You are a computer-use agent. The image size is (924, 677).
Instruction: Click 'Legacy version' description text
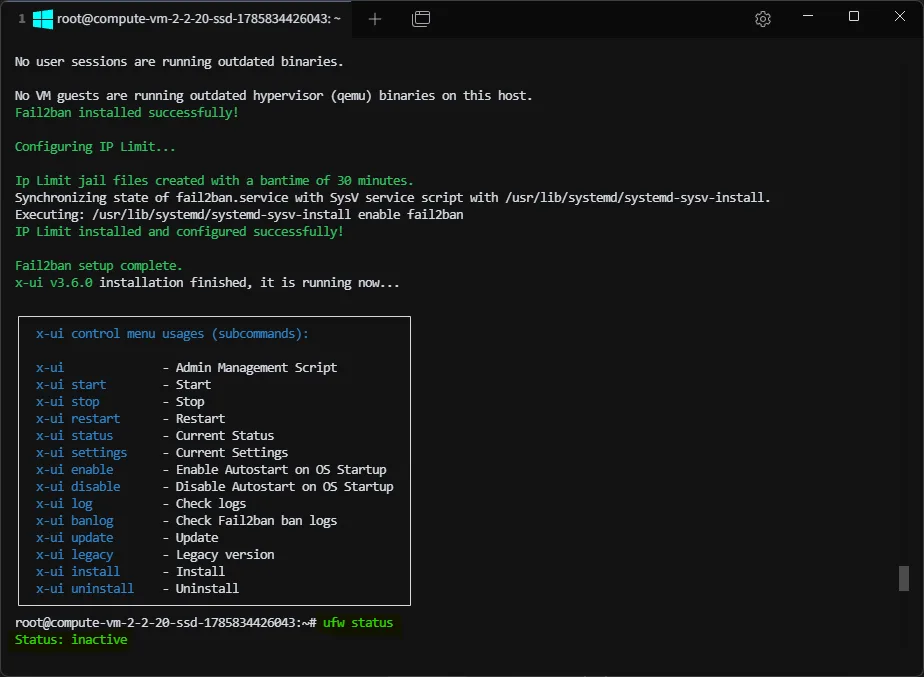225,555
